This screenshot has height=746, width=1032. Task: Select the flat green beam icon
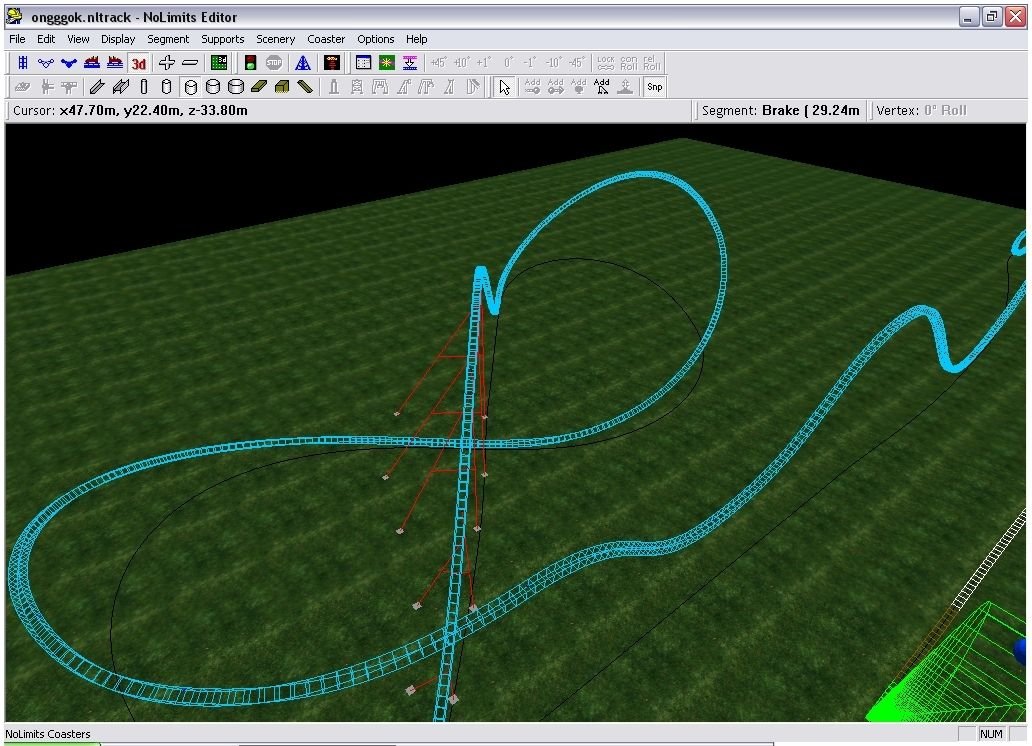pyautogui.click(x=259, y=87)
